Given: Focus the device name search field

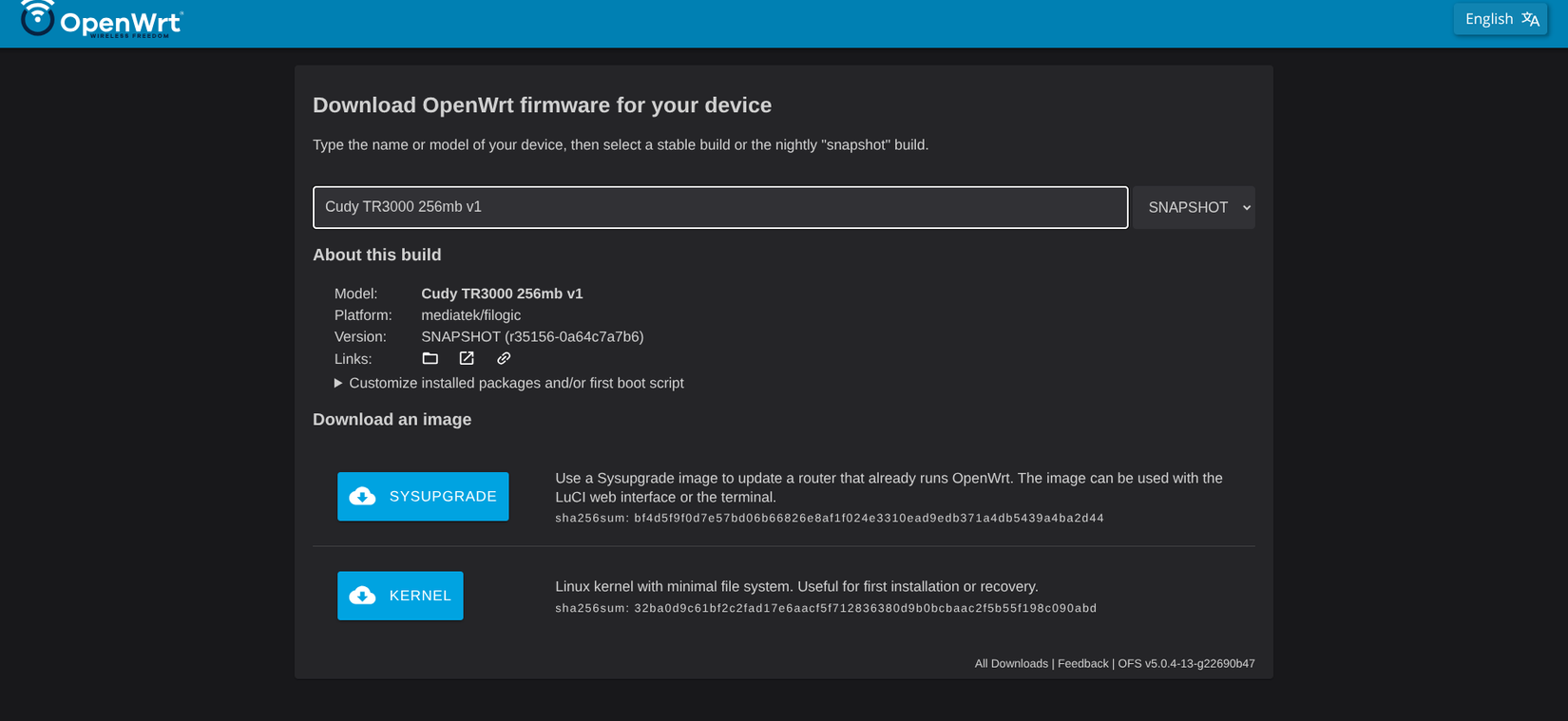Looking at the screenshot, I should 720,207.
